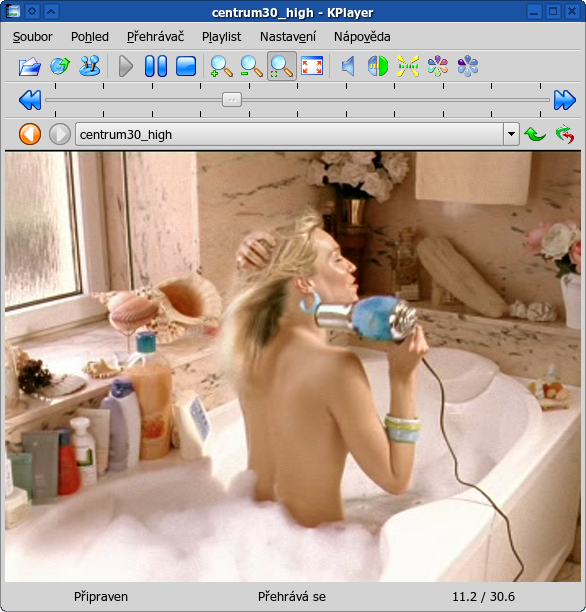Open the saturation control icon
The width and height of the screenshot is (586, 612).
point(468,66)
